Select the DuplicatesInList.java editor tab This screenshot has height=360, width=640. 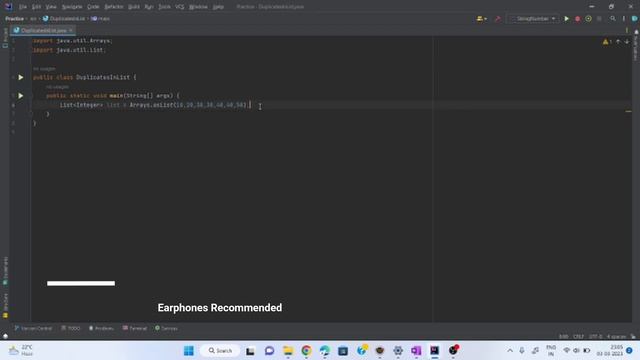tap(43, 30)
